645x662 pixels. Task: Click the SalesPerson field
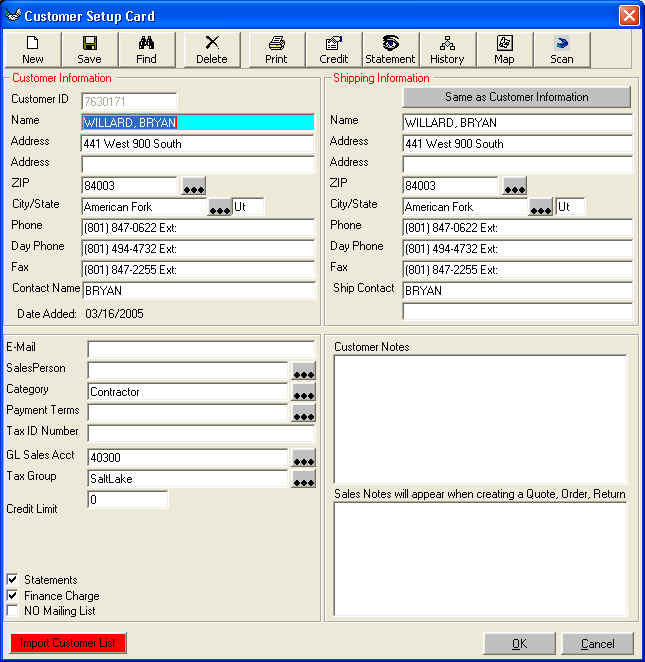point(188,371)
